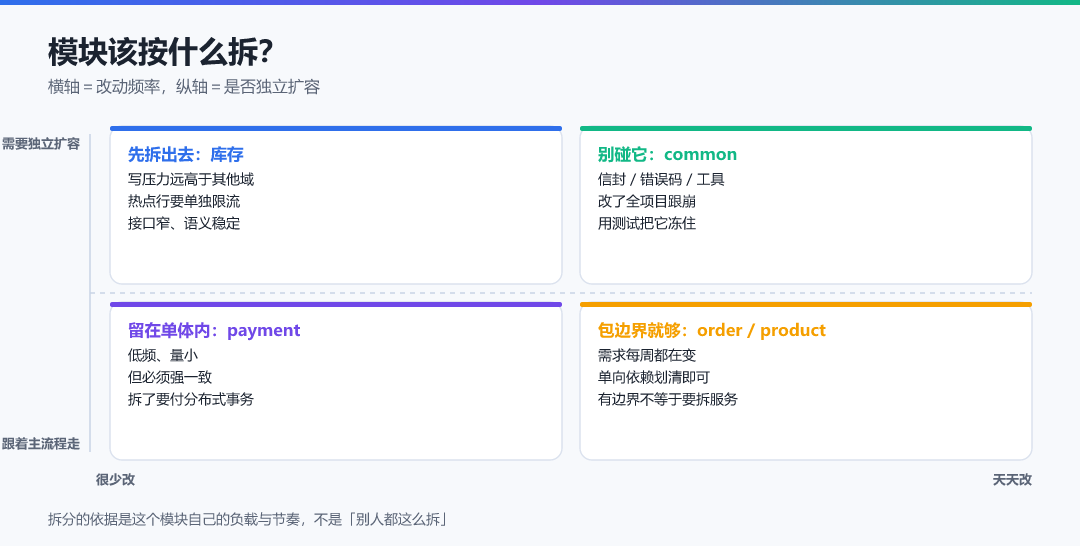1080x546 pixels.
Task: Click the axis label 很少改
Action: 115,480
